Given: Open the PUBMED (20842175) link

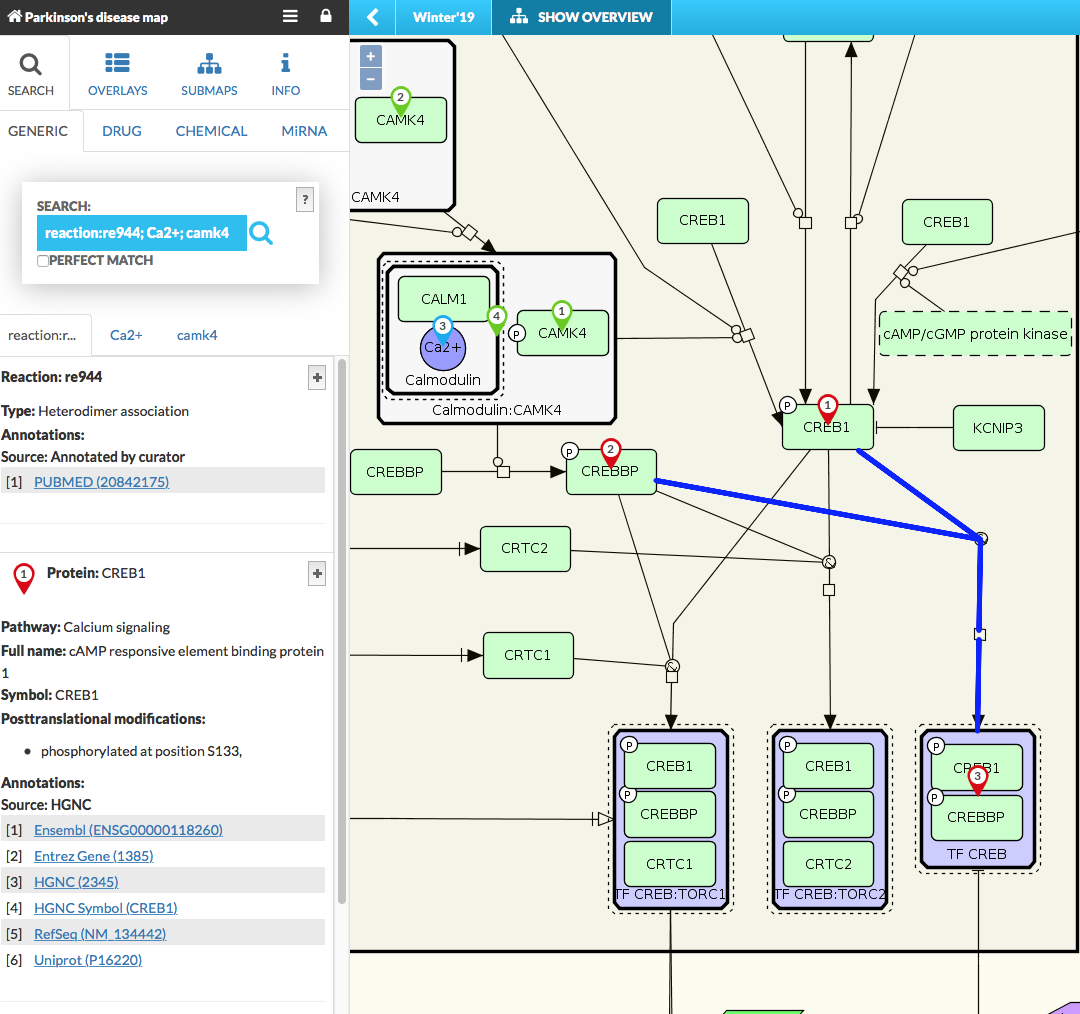Looking at the screenshot, I should [x=101, y=482].
